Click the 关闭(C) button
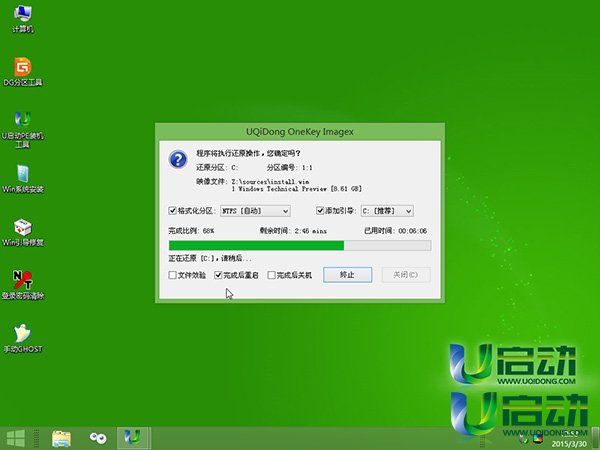 [406, 275]
